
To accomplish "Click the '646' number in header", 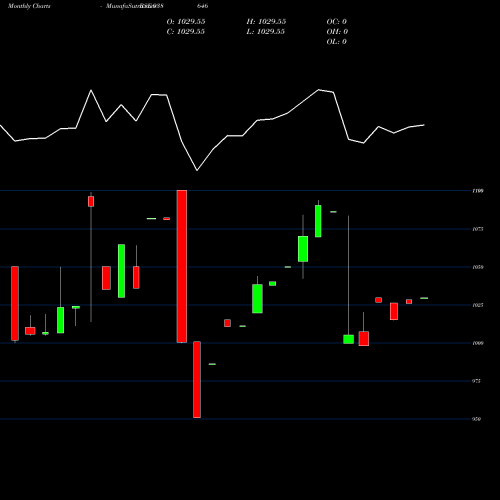I will click(203, 6).
